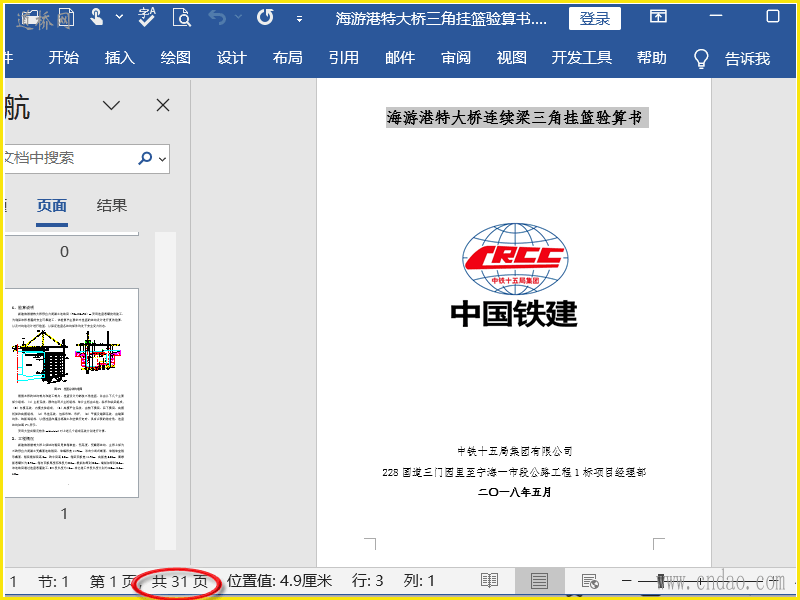Expand the undo history dropdown
Viewport: 800px width, 600px height.
(238, 17)
